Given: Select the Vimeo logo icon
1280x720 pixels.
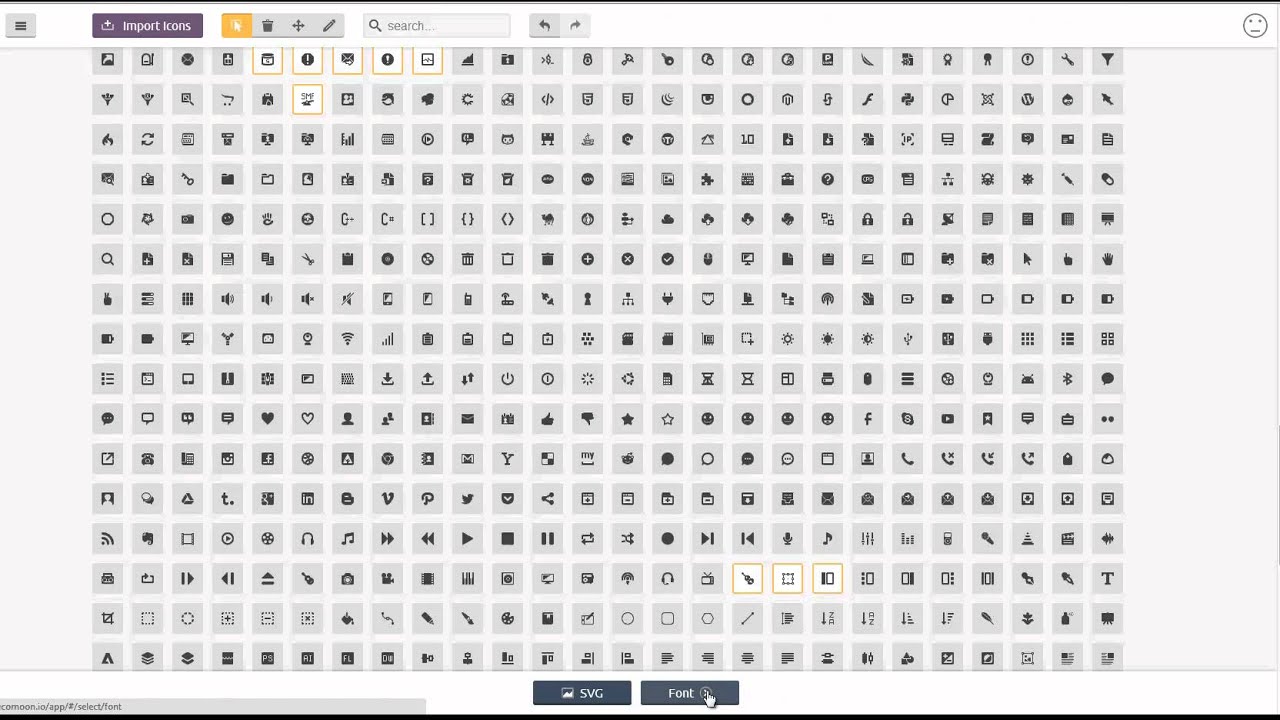Looking at the screenshot, I should (387, 499).
